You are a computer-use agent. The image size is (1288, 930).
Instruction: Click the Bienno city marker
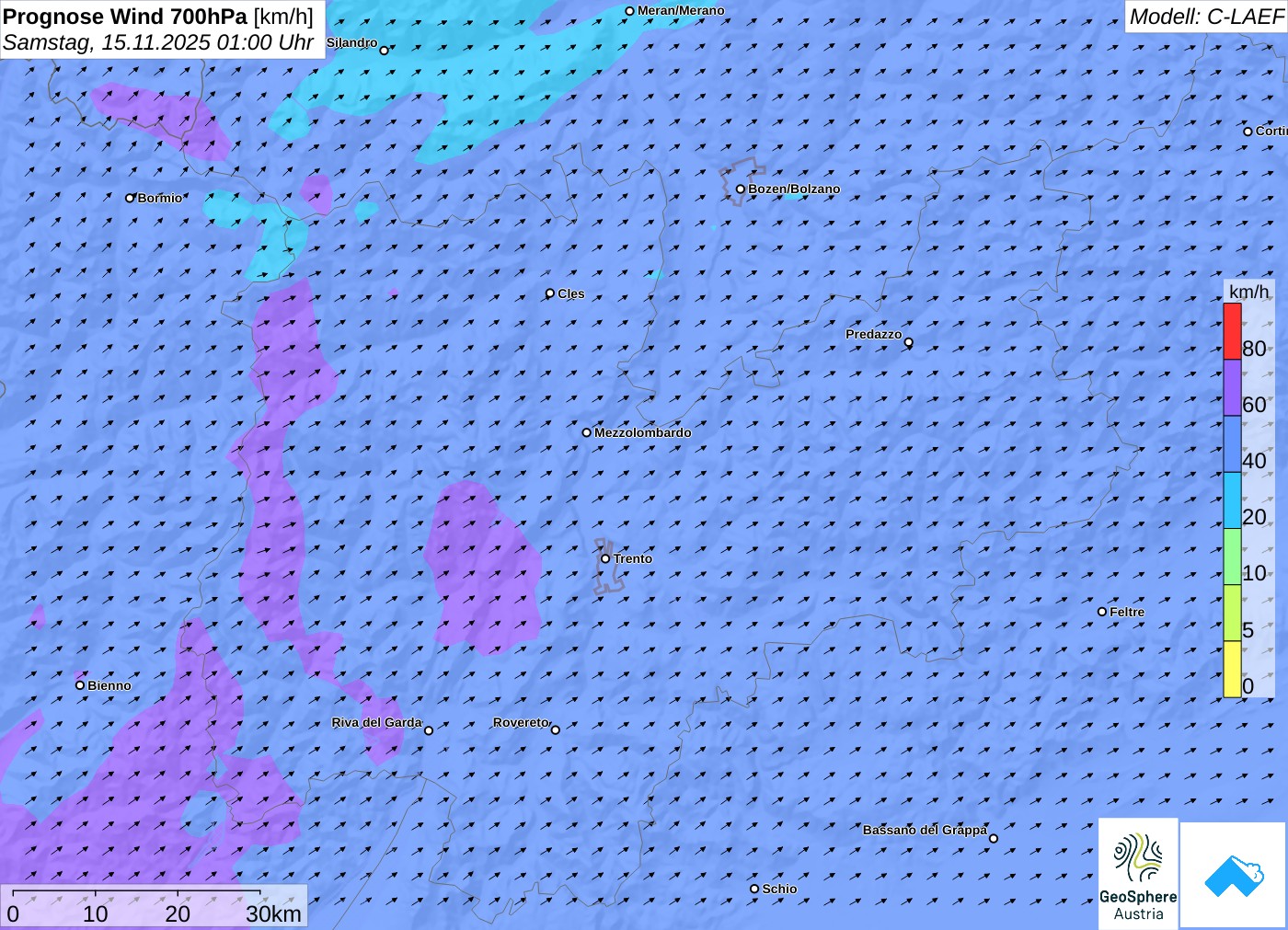point(80,685)
